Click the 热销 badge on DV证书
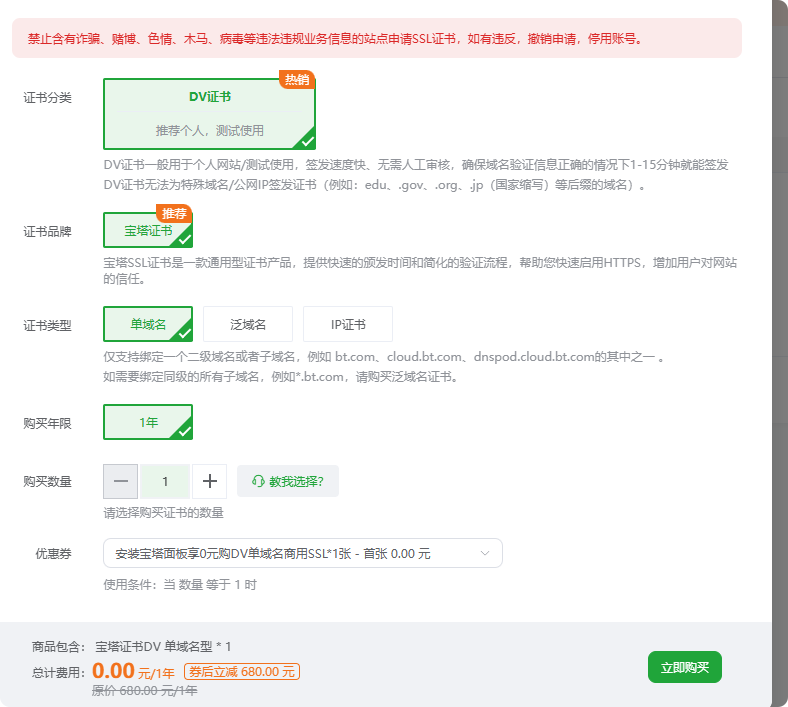 (x=297, y=79)
